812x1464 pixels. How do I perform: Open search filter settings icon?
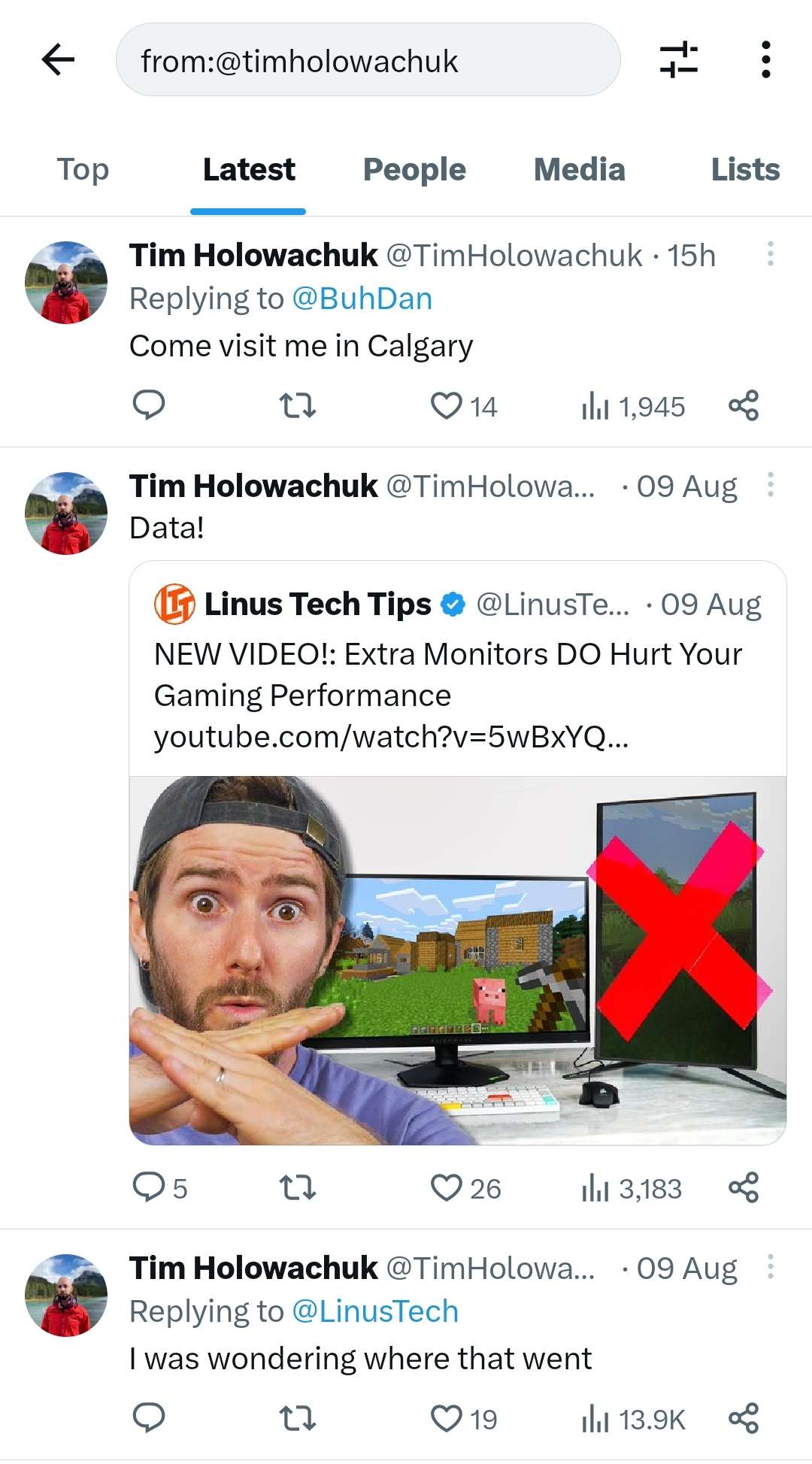(679, 59)
